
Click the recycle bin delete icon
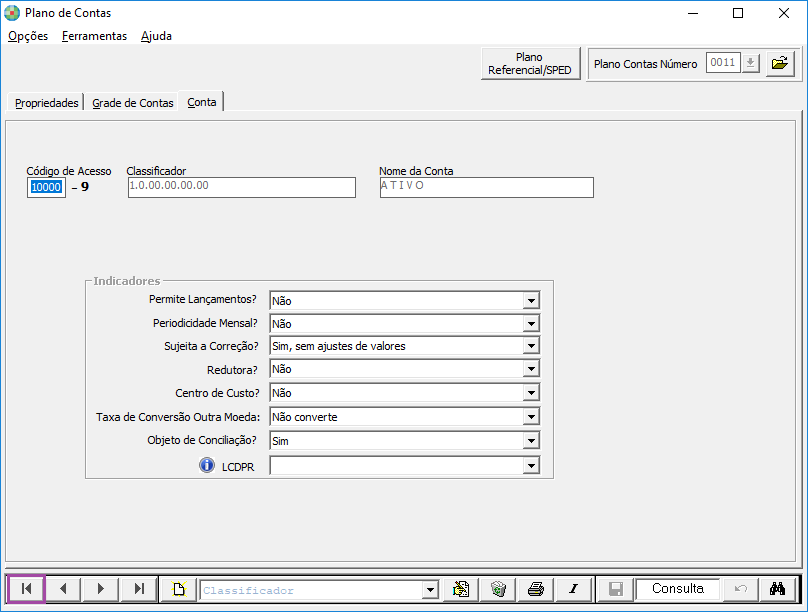497,589
